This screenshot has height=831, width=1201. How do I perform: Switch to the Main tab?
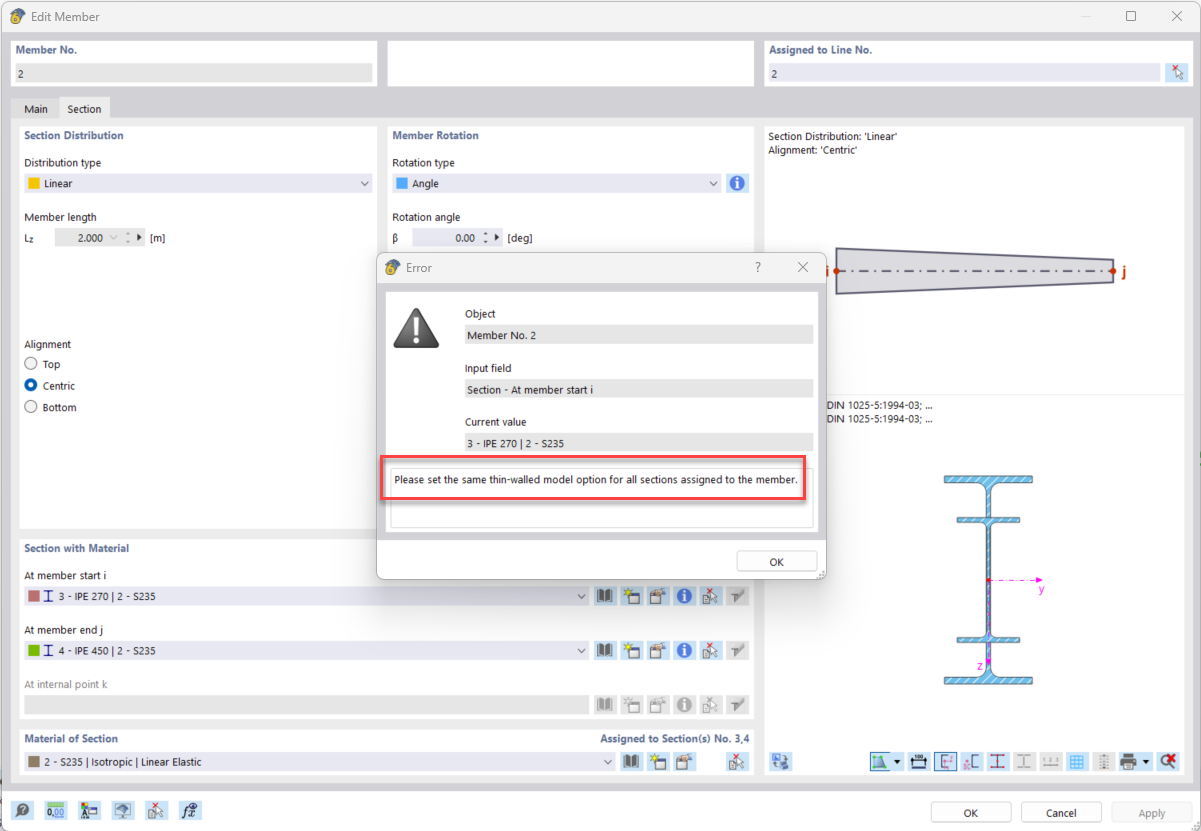36,108
